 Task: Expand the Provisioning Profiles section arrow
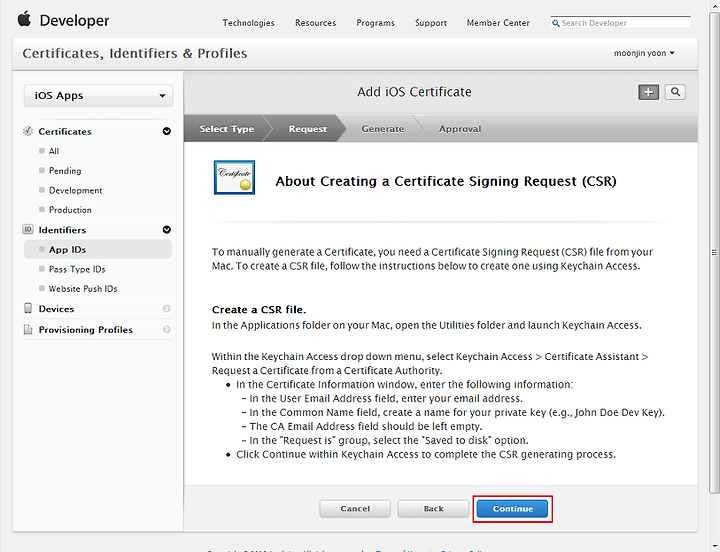[x=167, y=329]
